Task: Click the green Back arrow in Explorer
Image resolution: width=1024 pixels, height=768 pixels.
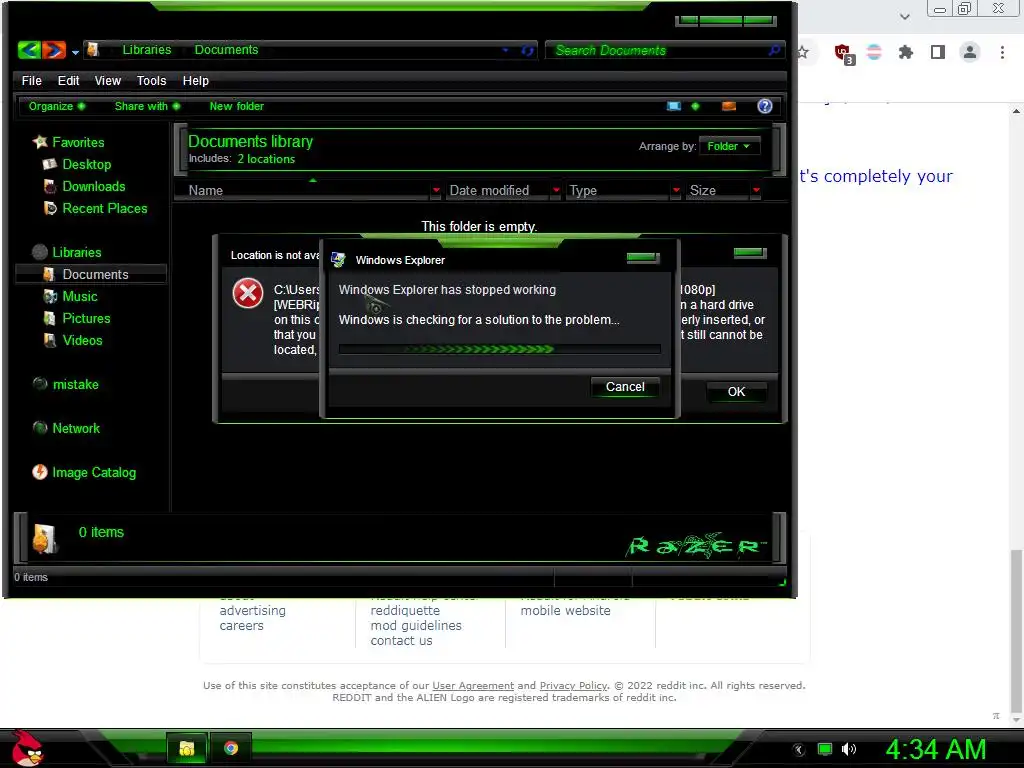Action: (x=29, y=50)
